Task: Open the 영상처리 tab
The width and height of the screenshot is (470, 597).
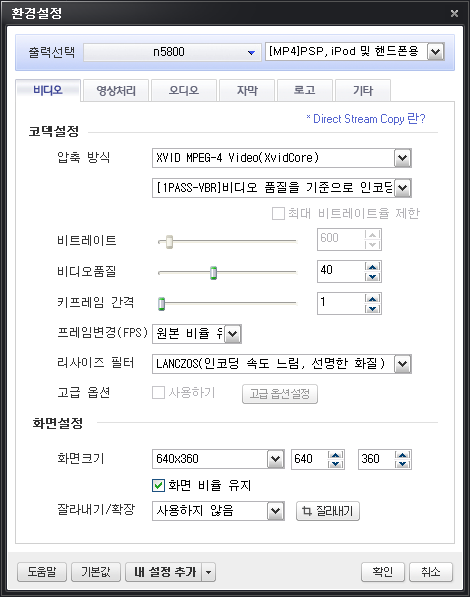Action: 116,91
